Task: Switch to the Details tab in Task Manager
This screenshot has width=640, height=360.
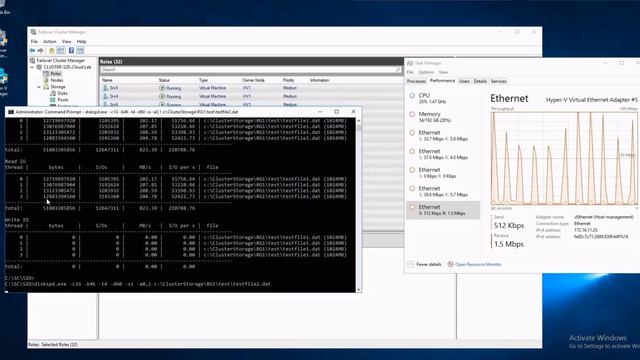Action: click(x=480, y=81)
